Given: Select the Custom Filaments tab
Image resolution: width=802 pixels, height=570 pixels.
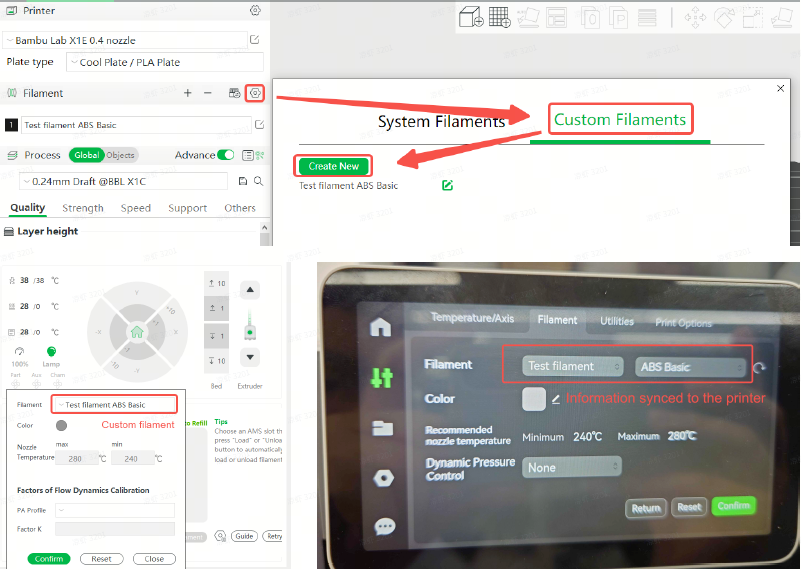Looking at the screenshot, I should pos(620,119).
